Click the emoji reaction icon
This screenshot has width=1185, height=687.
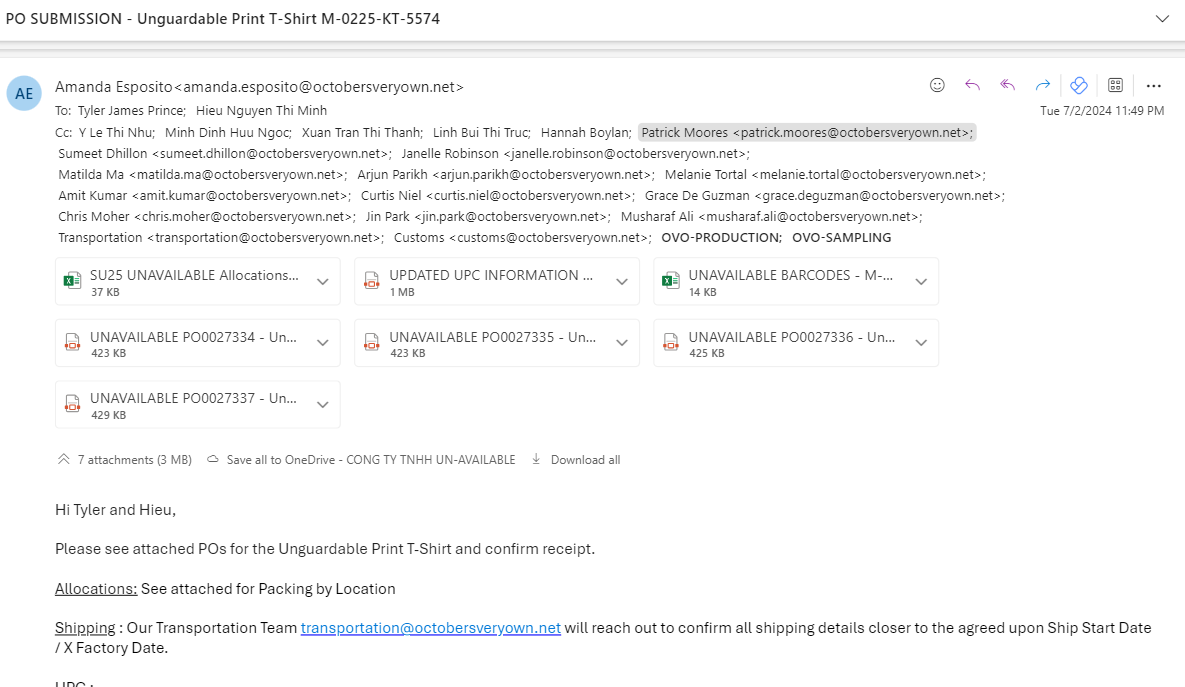(937, 85)
